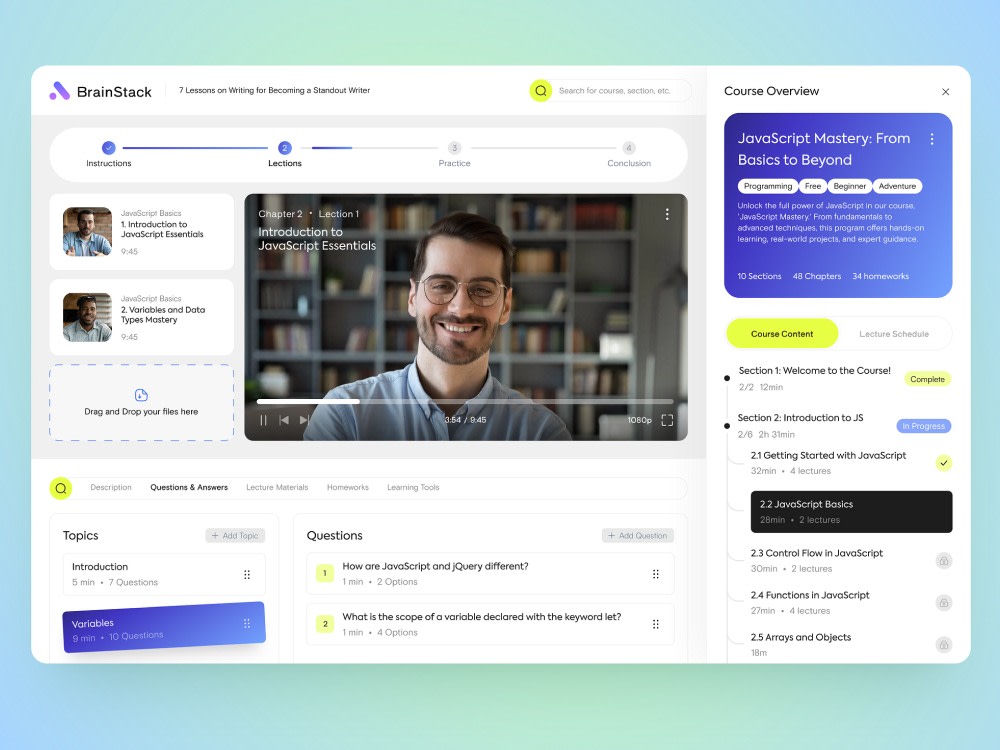Click the Free tag

pyautogui.click(x=812, y=186)
